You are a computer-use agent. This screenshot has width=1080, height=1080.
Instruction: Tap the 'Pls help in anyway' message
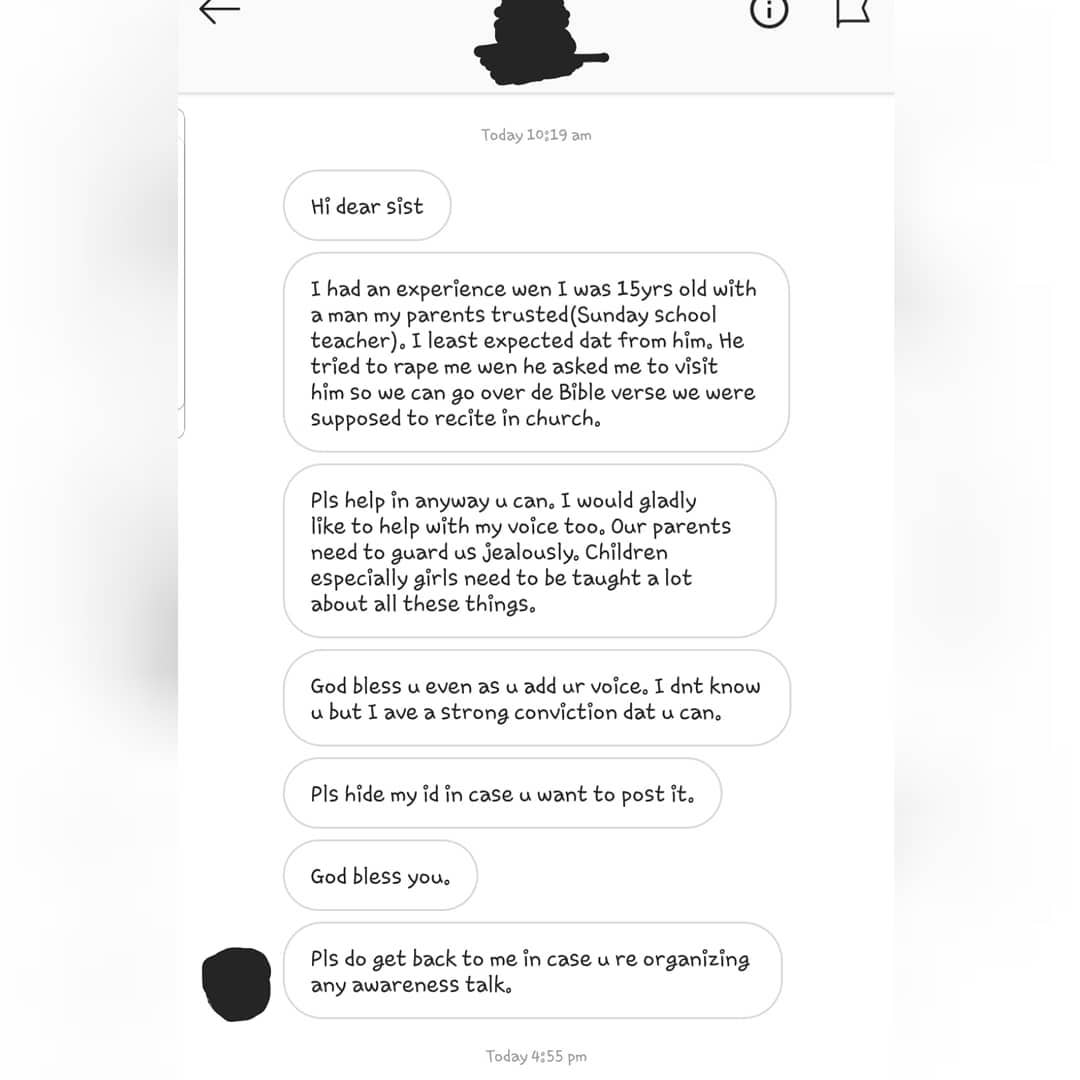pyautogui.click(x=530, y=550)
